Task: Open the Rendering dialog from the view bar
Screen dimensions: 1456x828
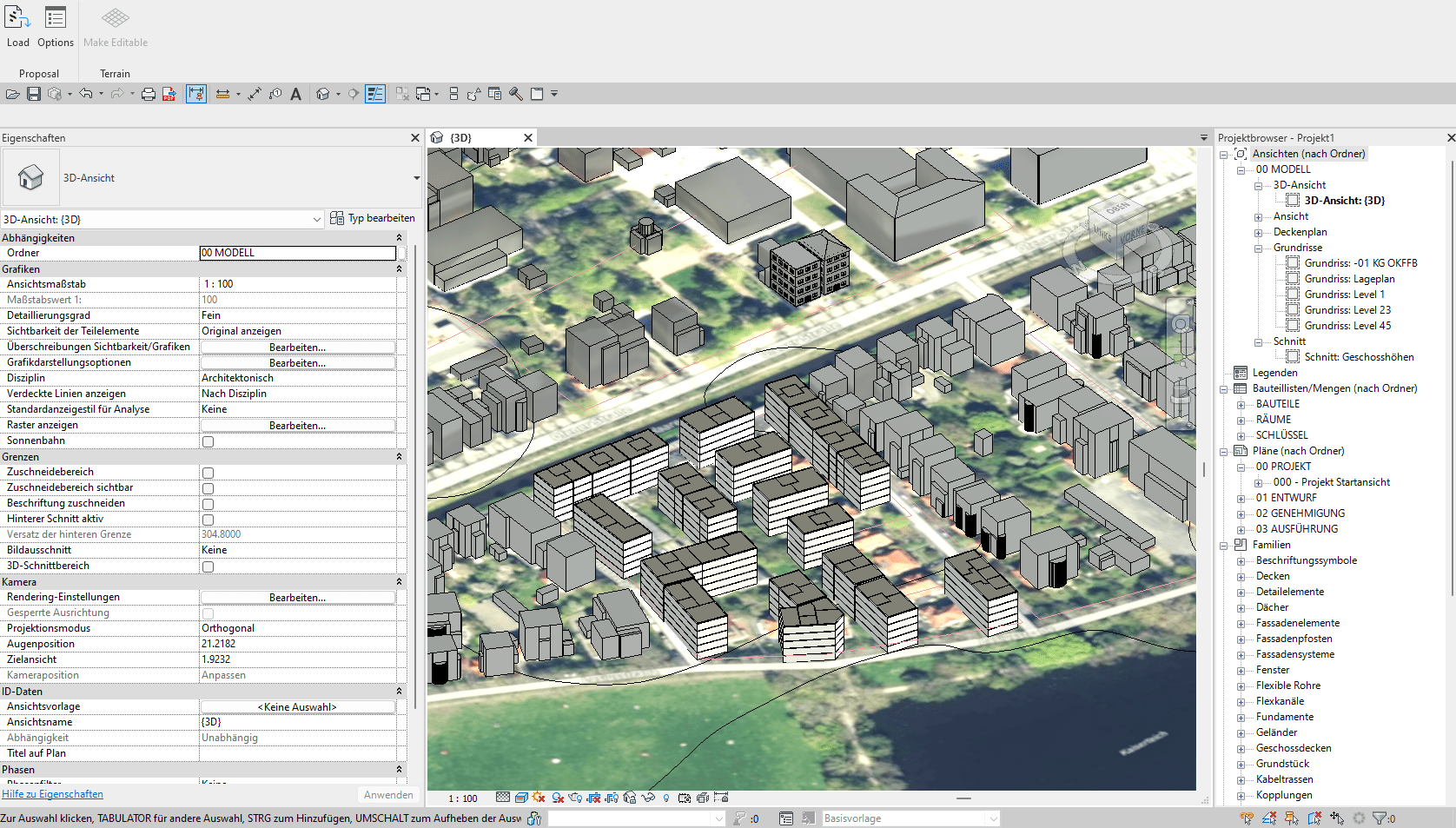Action: pos(575,798)
